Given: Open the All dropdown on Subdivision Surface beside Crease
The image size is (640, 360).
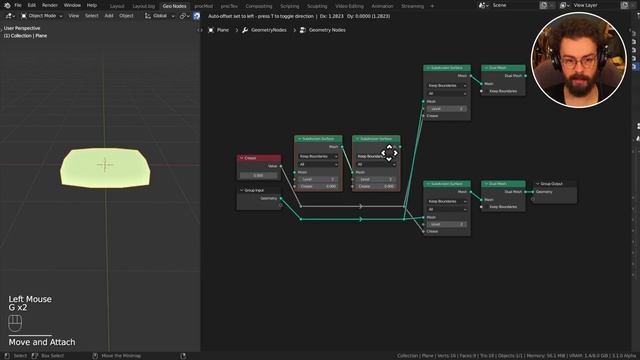Looking at the screenshot, I should pos(318,164).
